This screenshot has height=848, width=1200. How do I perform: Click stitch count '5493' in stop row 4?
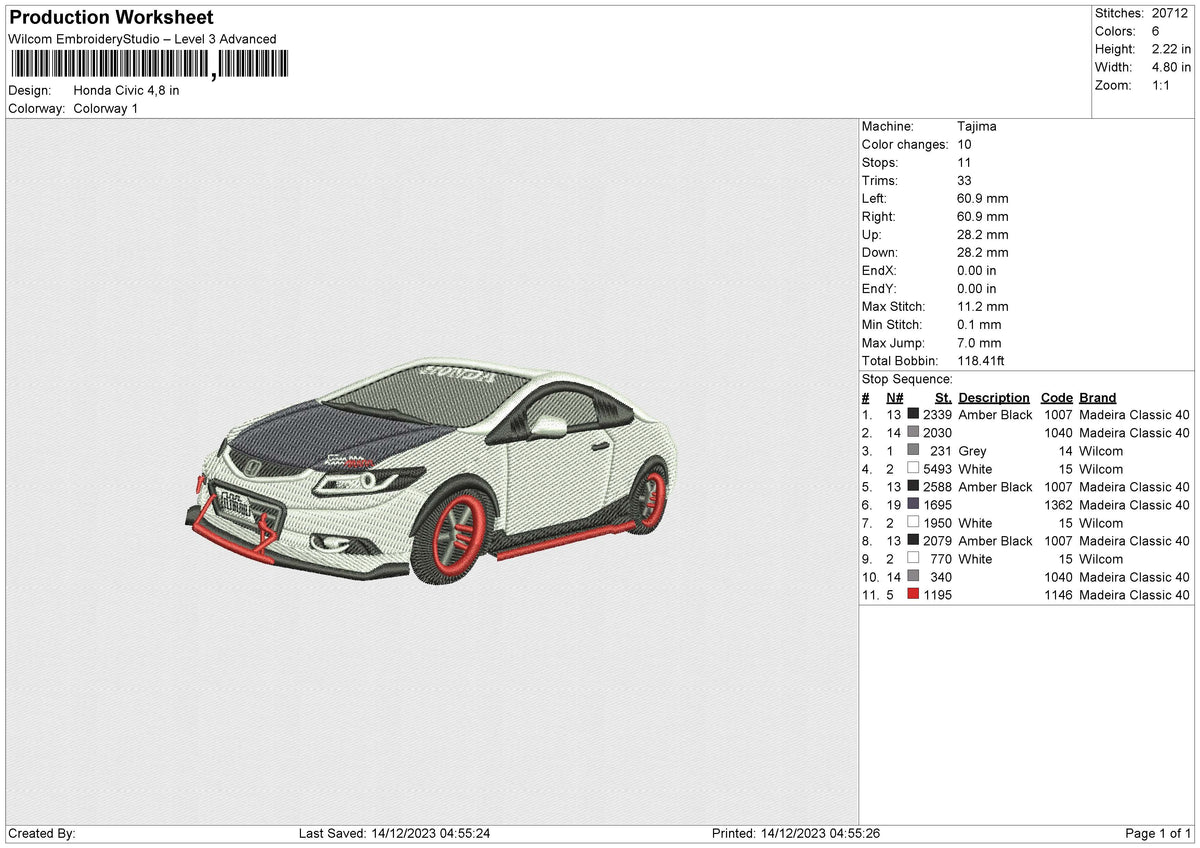click(937, 468)
